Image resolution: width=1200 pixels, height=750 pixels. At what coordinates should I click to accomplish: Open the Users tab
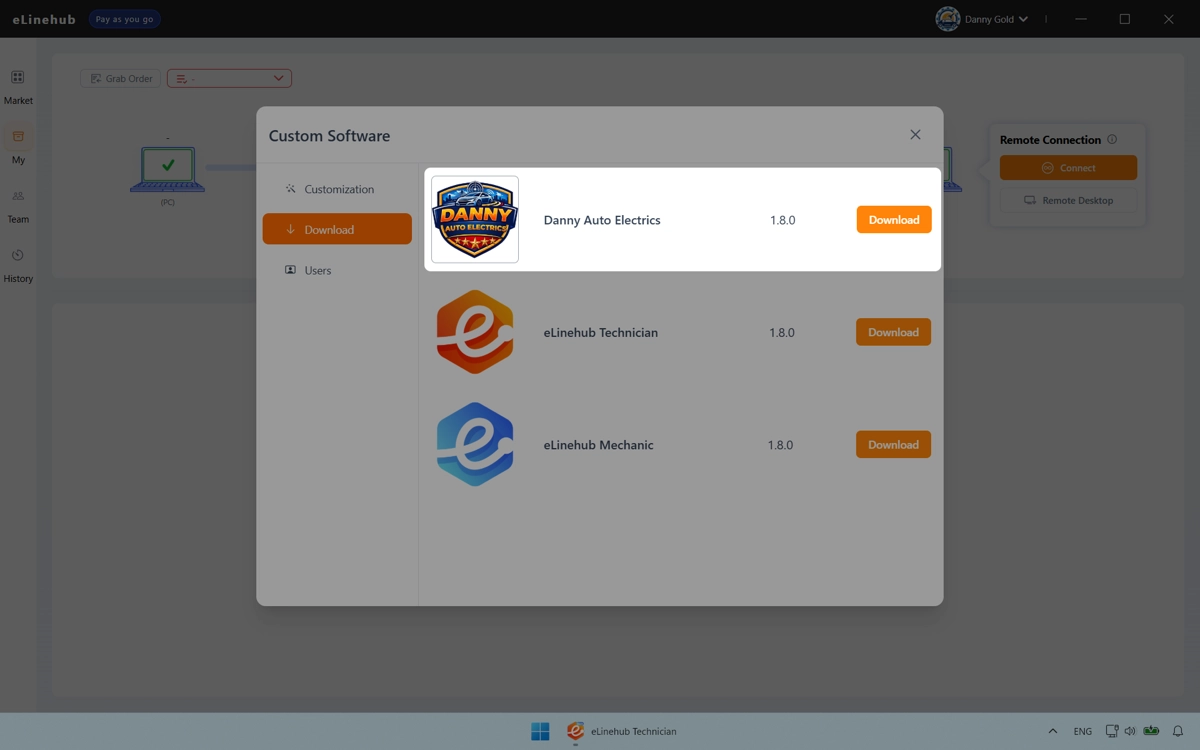click(x=337, y=270)
